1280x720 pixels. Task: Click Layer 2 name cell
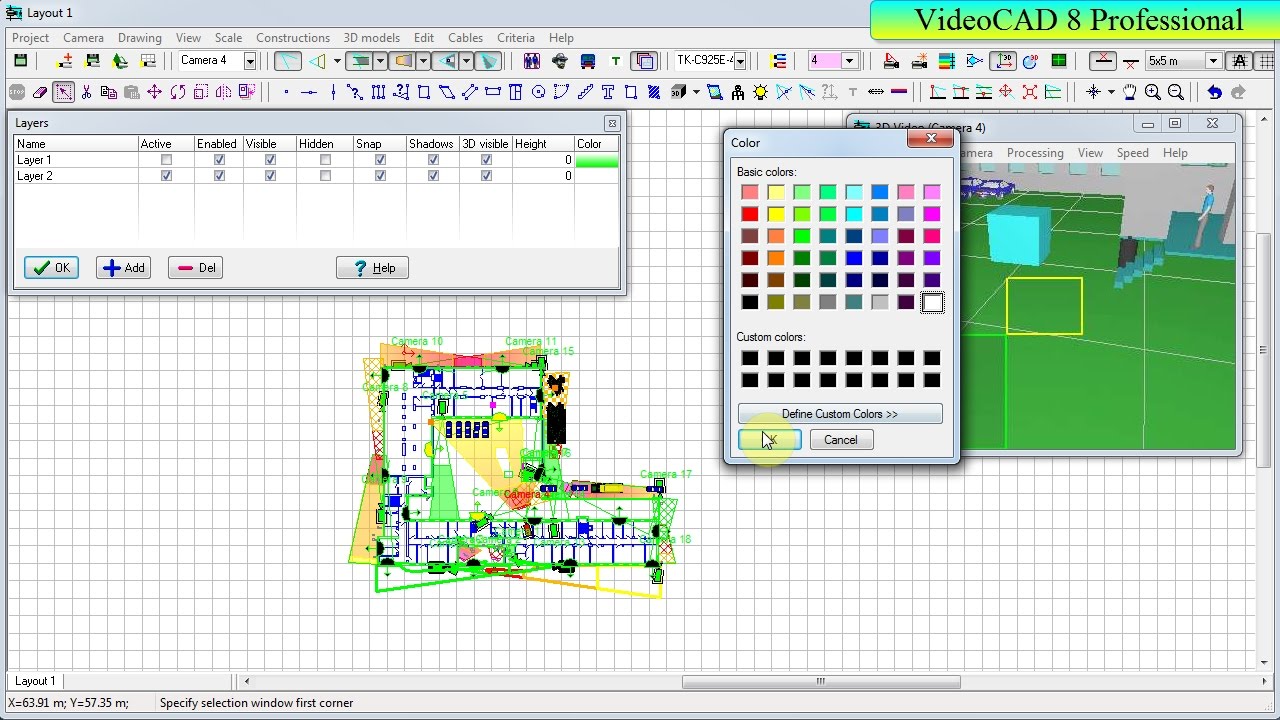tap(75, 176)
